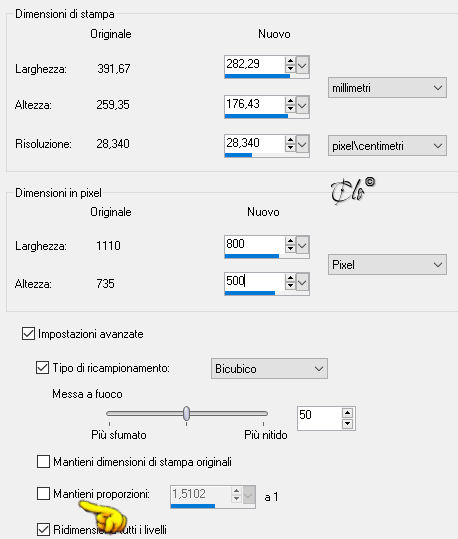Open pixel width slider dropdown arrow
Viewport: 458px width, 539px height.
click(x=302, y=245)
